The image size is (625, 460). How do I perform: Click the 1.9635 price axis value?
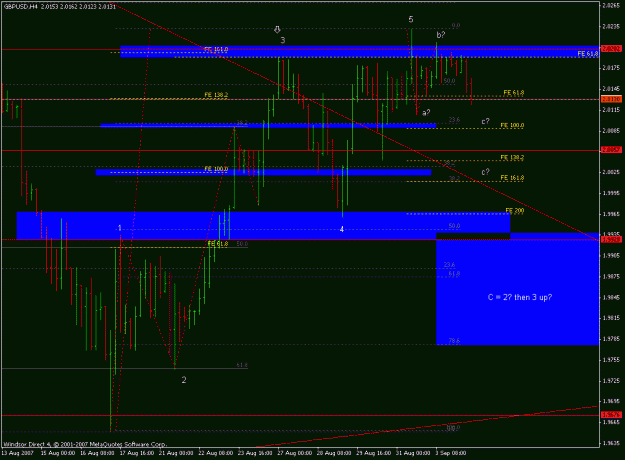click(x=611, y=443)
